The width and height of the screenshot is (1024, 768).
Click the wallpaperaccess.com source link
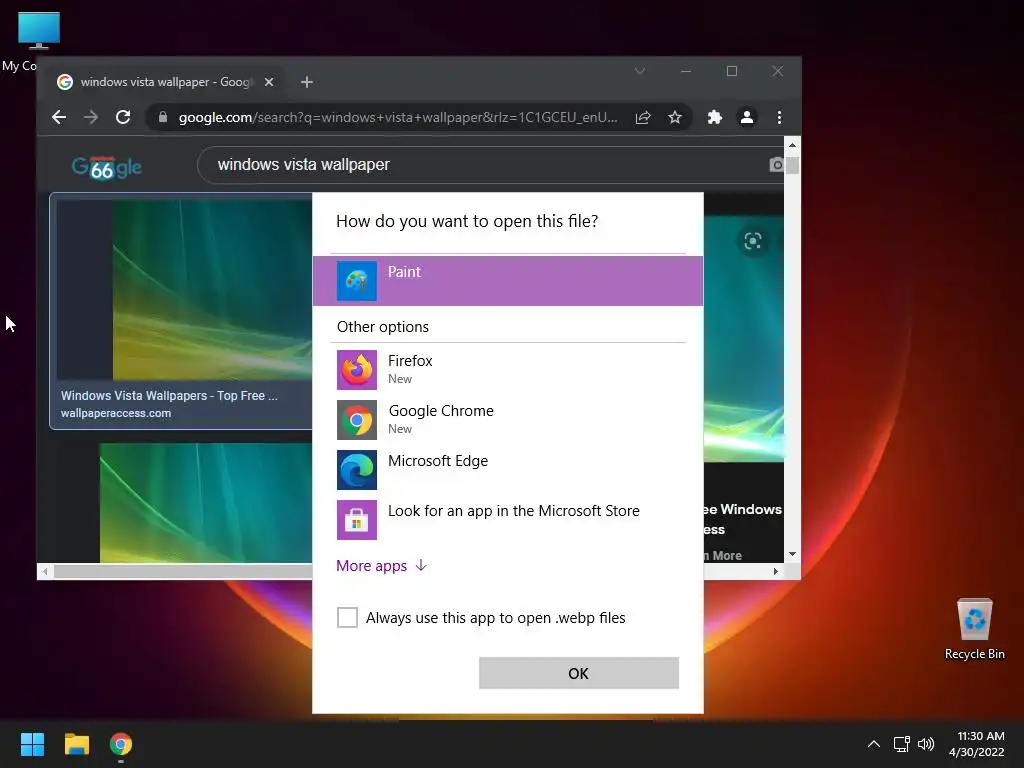116,413
